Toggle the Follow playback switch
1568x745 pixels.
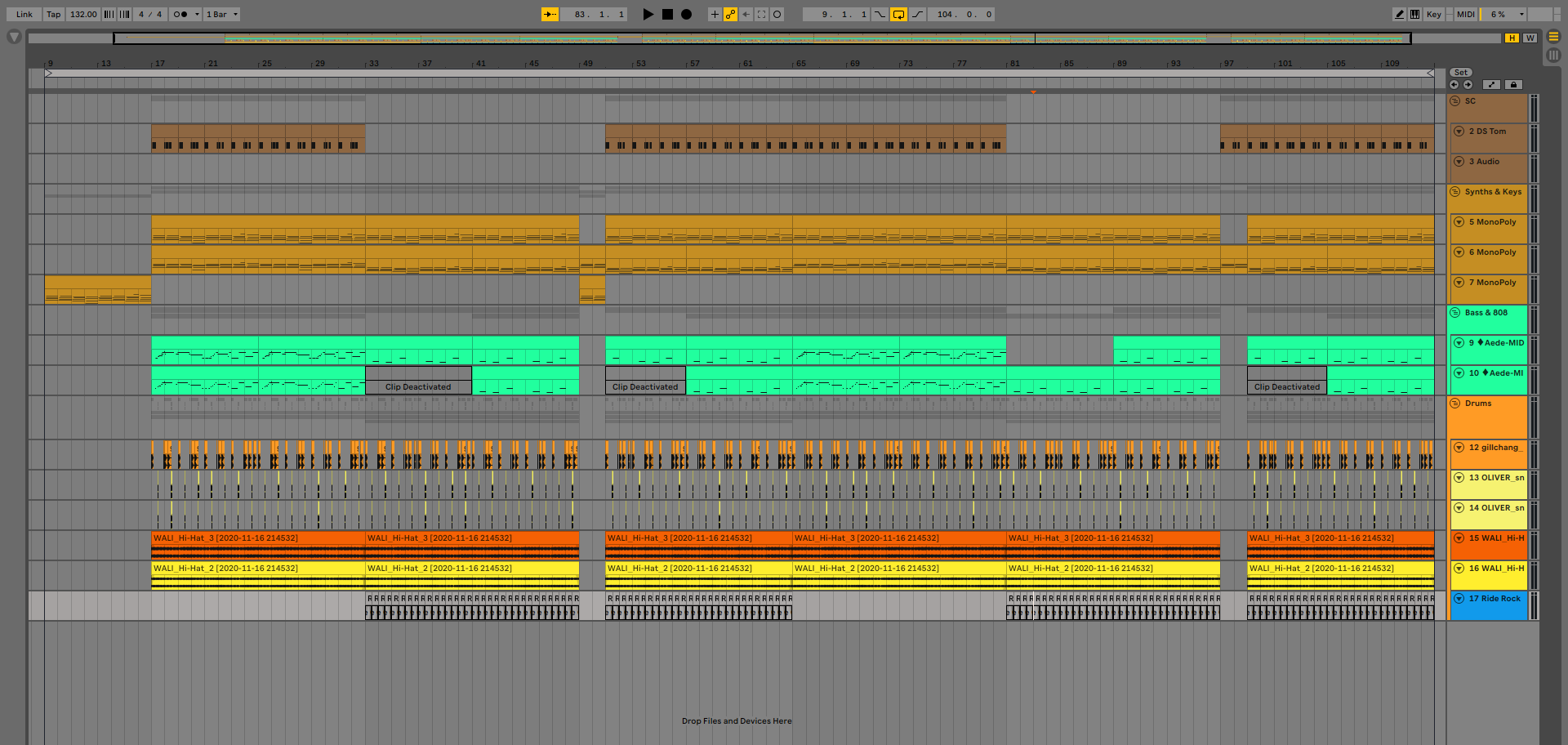550,15
